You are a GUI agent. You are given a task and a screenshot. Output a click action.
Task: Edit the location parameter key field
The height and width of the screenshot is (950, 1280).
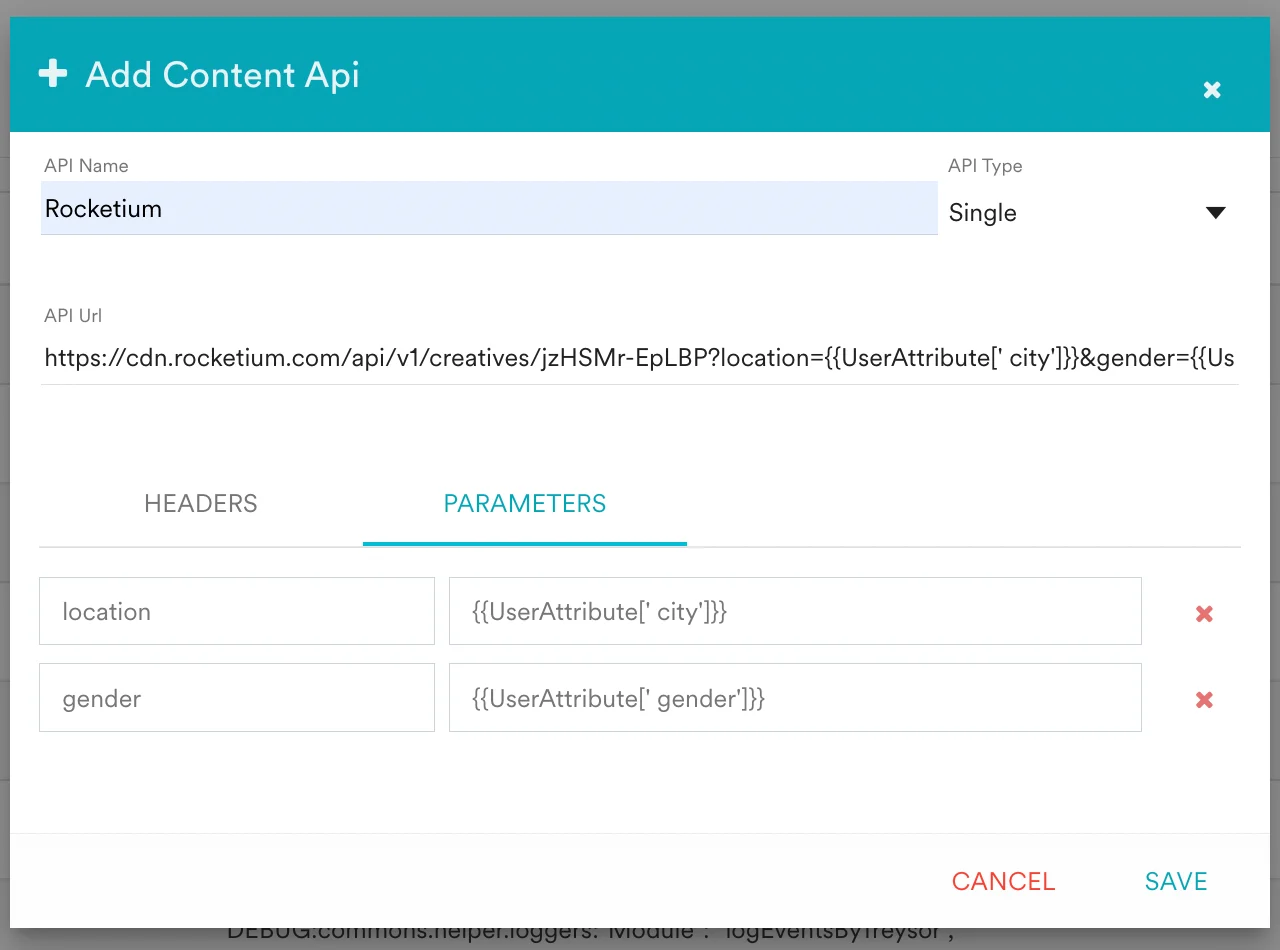tap(237, 611)
